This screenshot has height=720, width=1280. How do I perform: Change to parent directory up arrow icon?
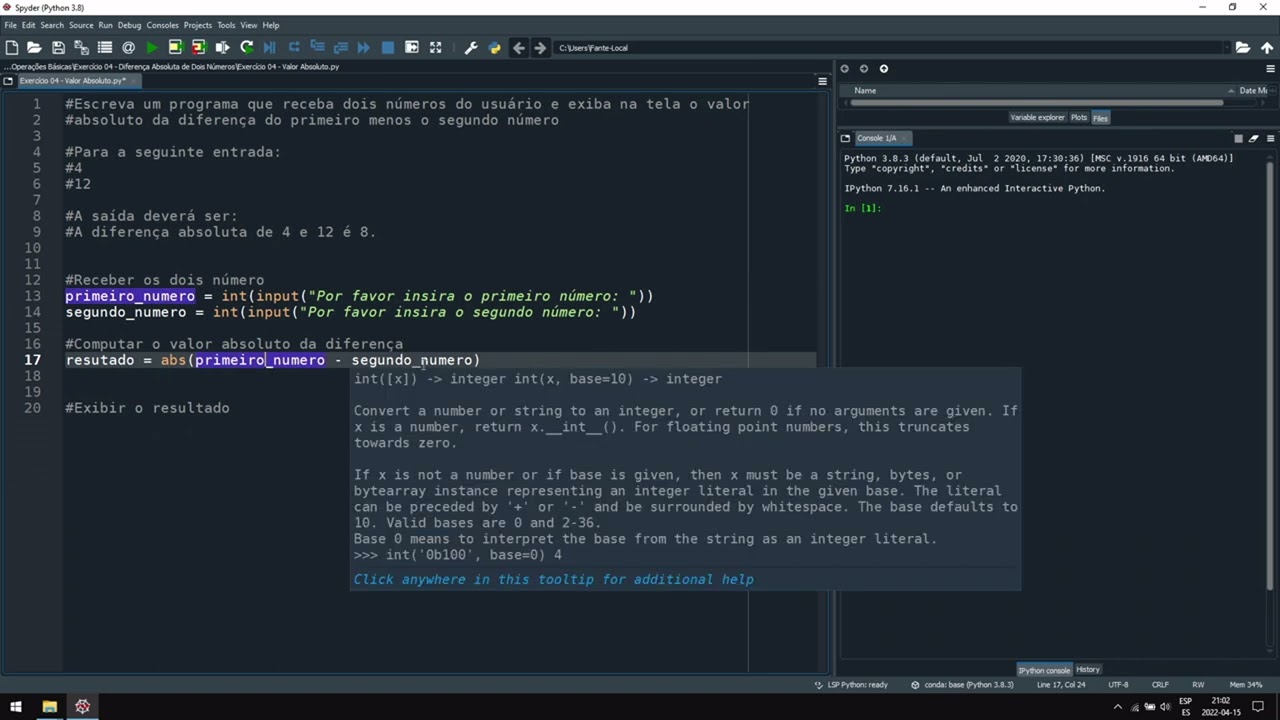tap(1266, 47)
